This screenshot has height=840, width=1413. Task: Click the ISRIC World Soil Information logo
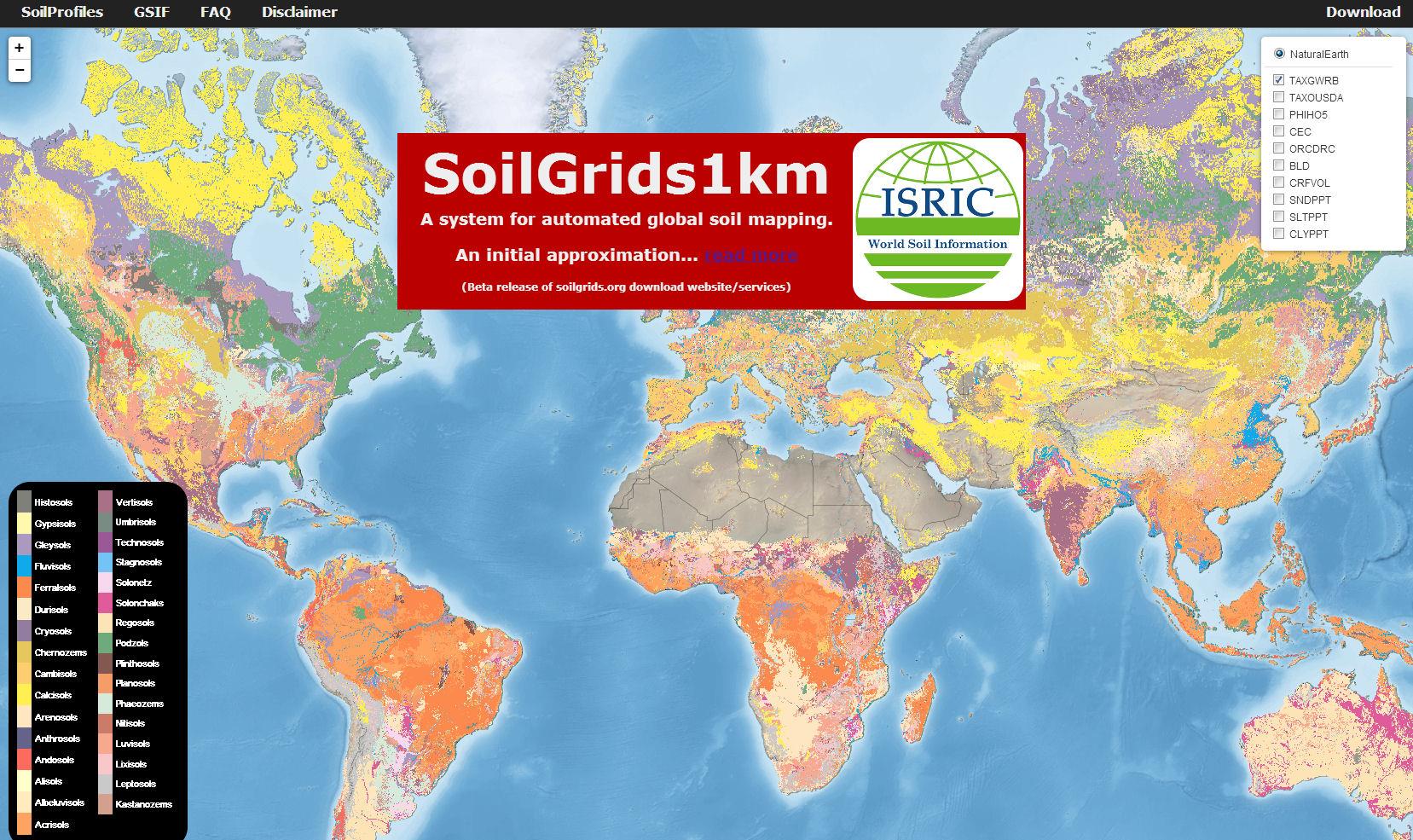pyautogui.click(x=938, y=219)
